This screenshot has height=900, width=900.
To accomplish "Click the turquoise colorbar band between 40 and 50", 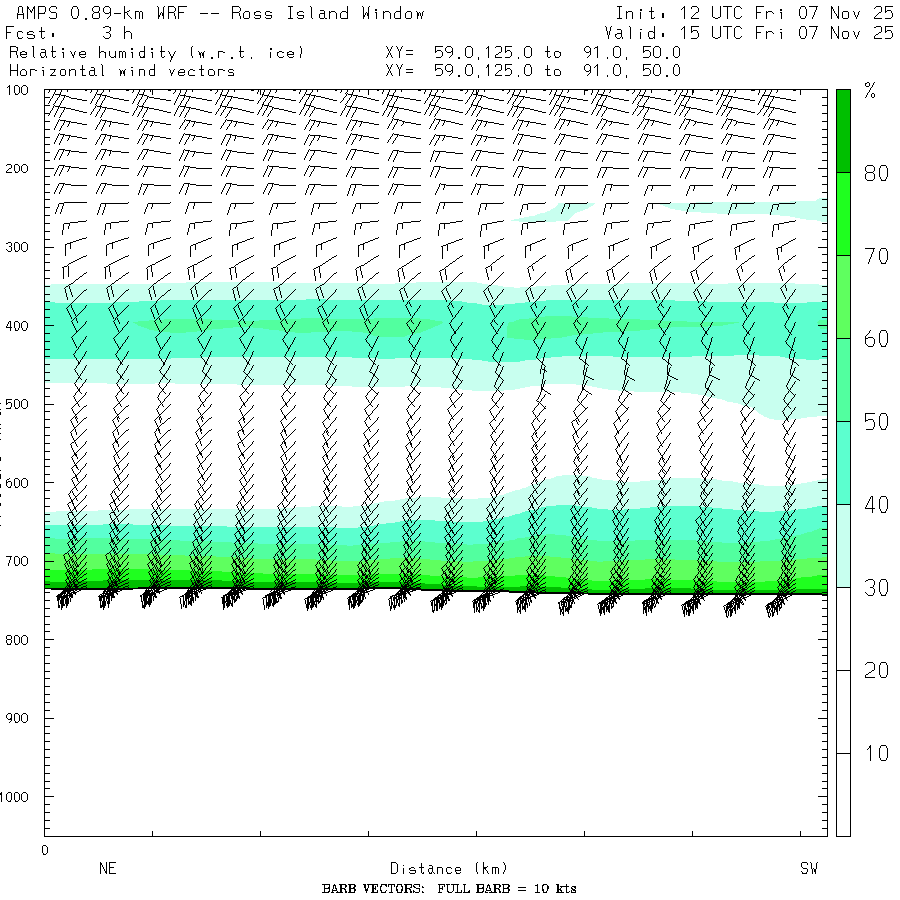I will (843, 462).
